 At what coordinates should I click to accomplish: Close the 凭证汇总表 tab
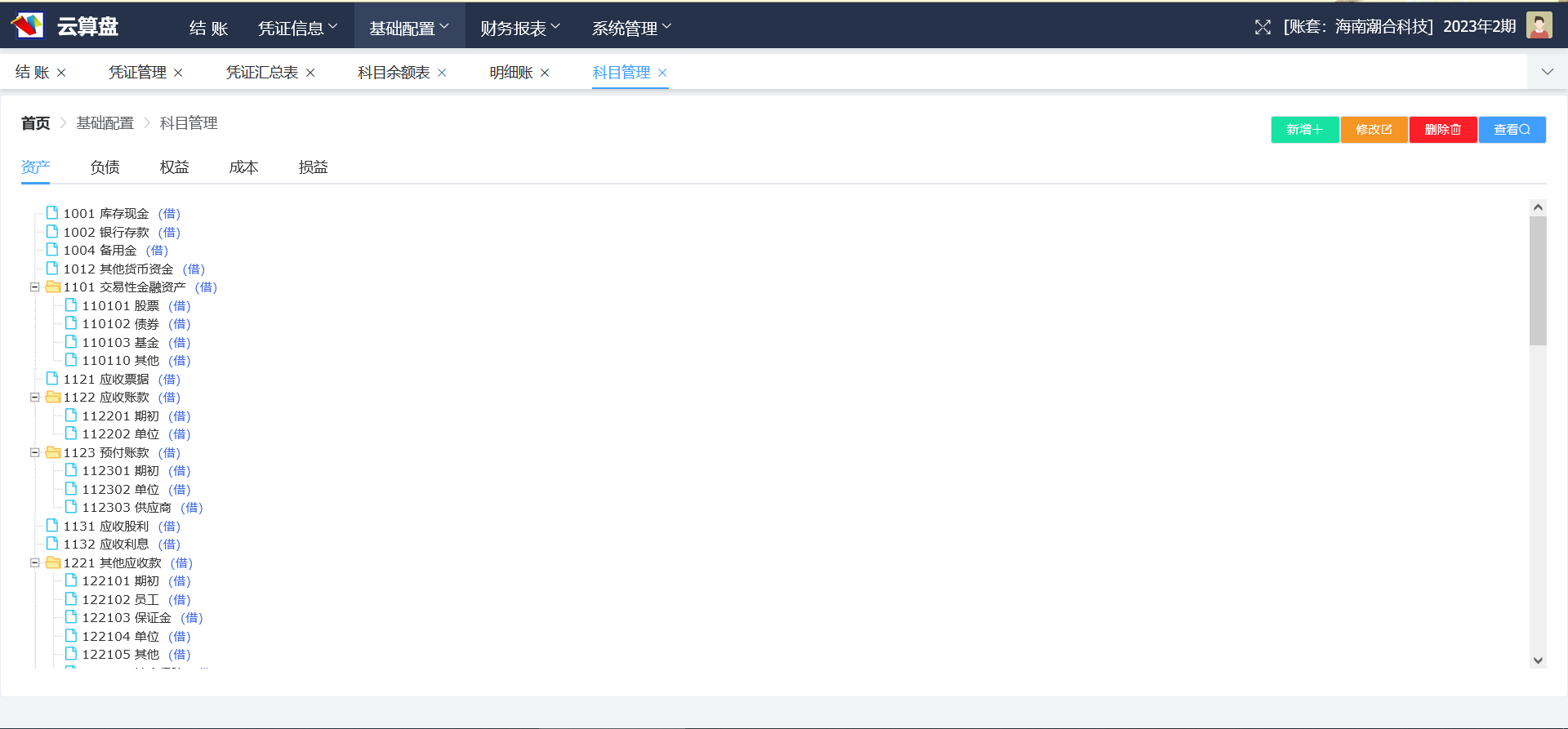click(x=310, y=73)
